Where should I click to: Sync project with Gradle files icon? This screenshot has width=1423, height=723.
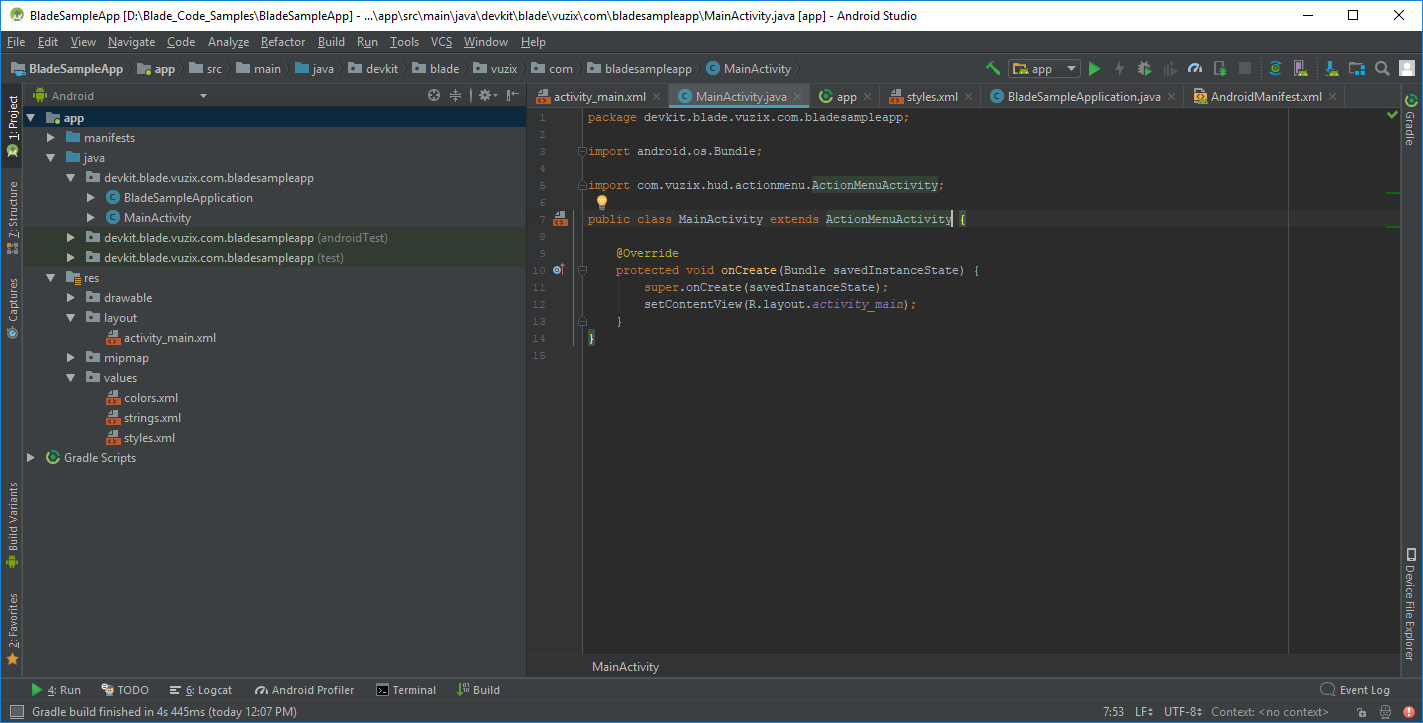(1275, 69)
